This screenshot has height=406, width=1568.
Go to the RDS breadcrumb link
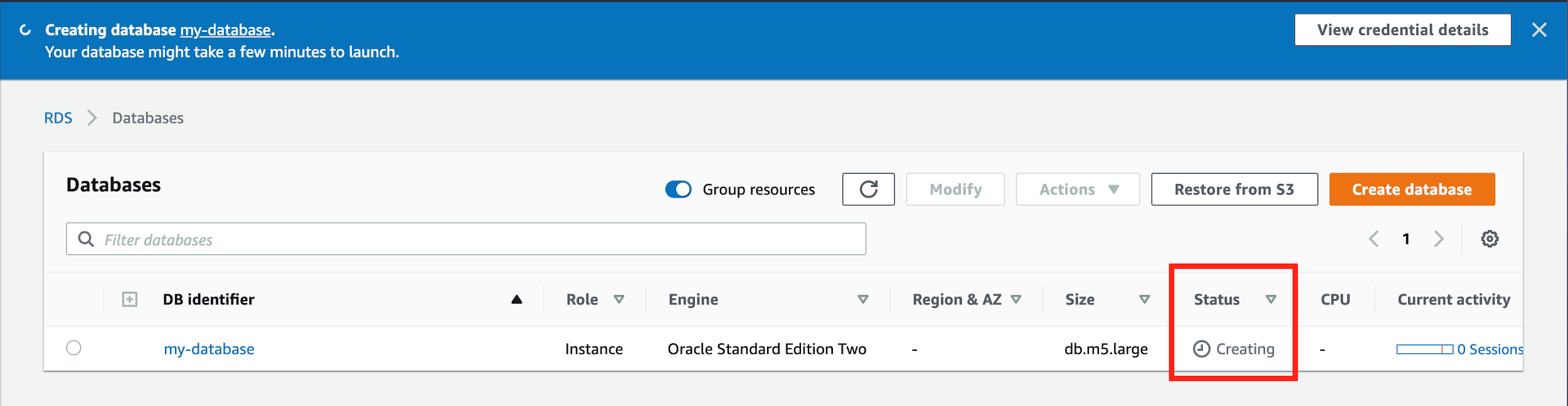(x=58, y=118)
